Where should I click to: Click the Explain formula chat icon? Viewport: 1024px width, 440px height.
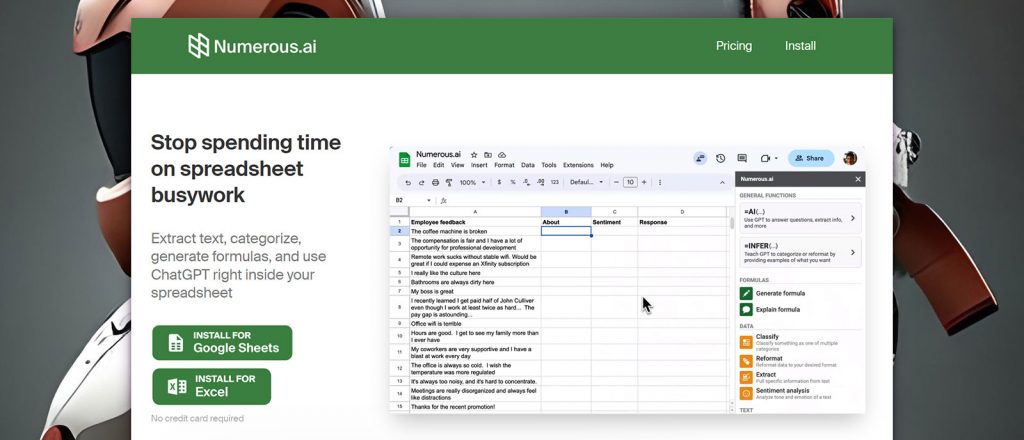[746, 309]
